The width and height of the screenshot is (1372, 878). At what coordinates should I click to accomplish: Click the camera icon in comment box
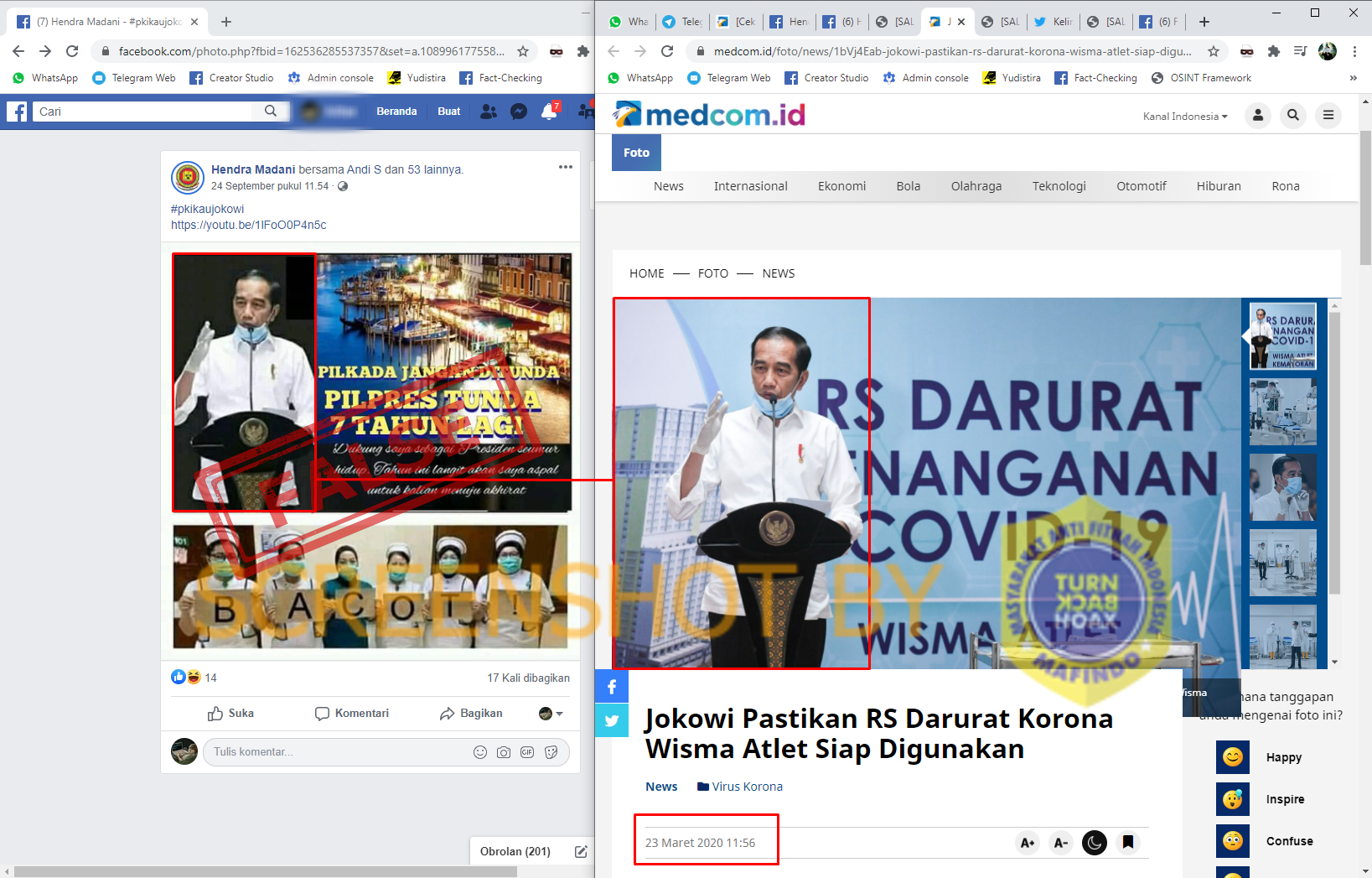tap(504, 752)
